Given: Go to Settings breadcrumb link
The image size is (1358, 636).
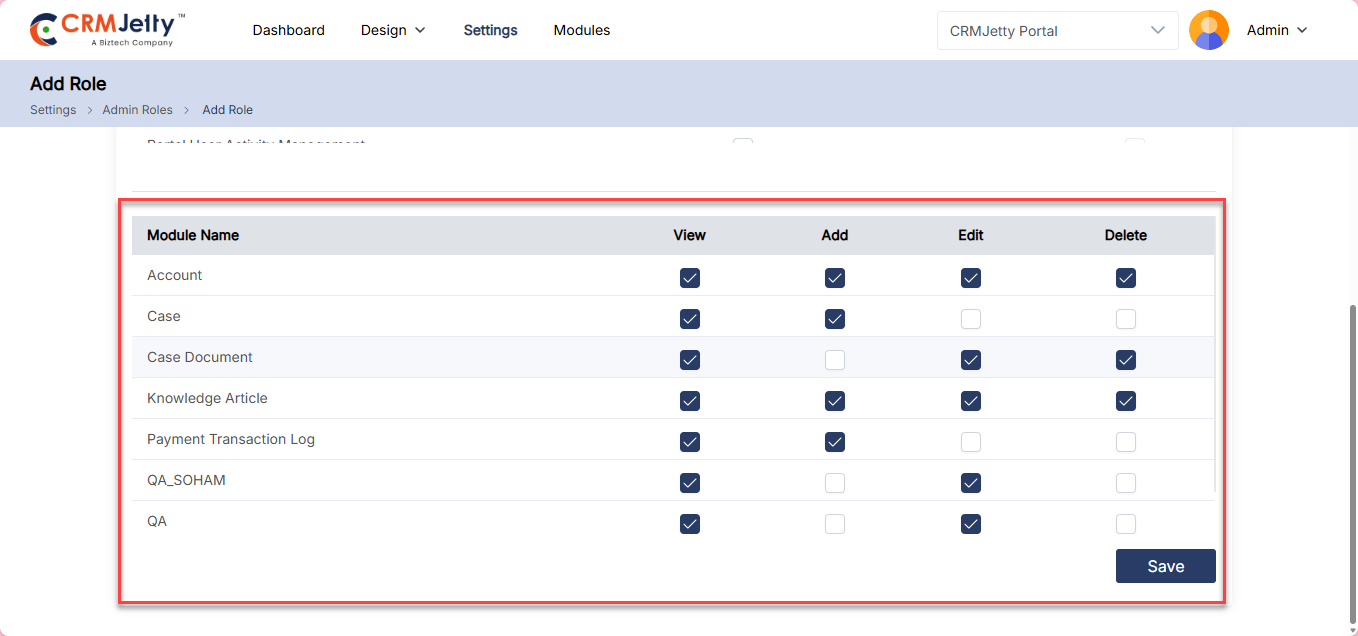Looking at the screenshot, I should (53, 110).
